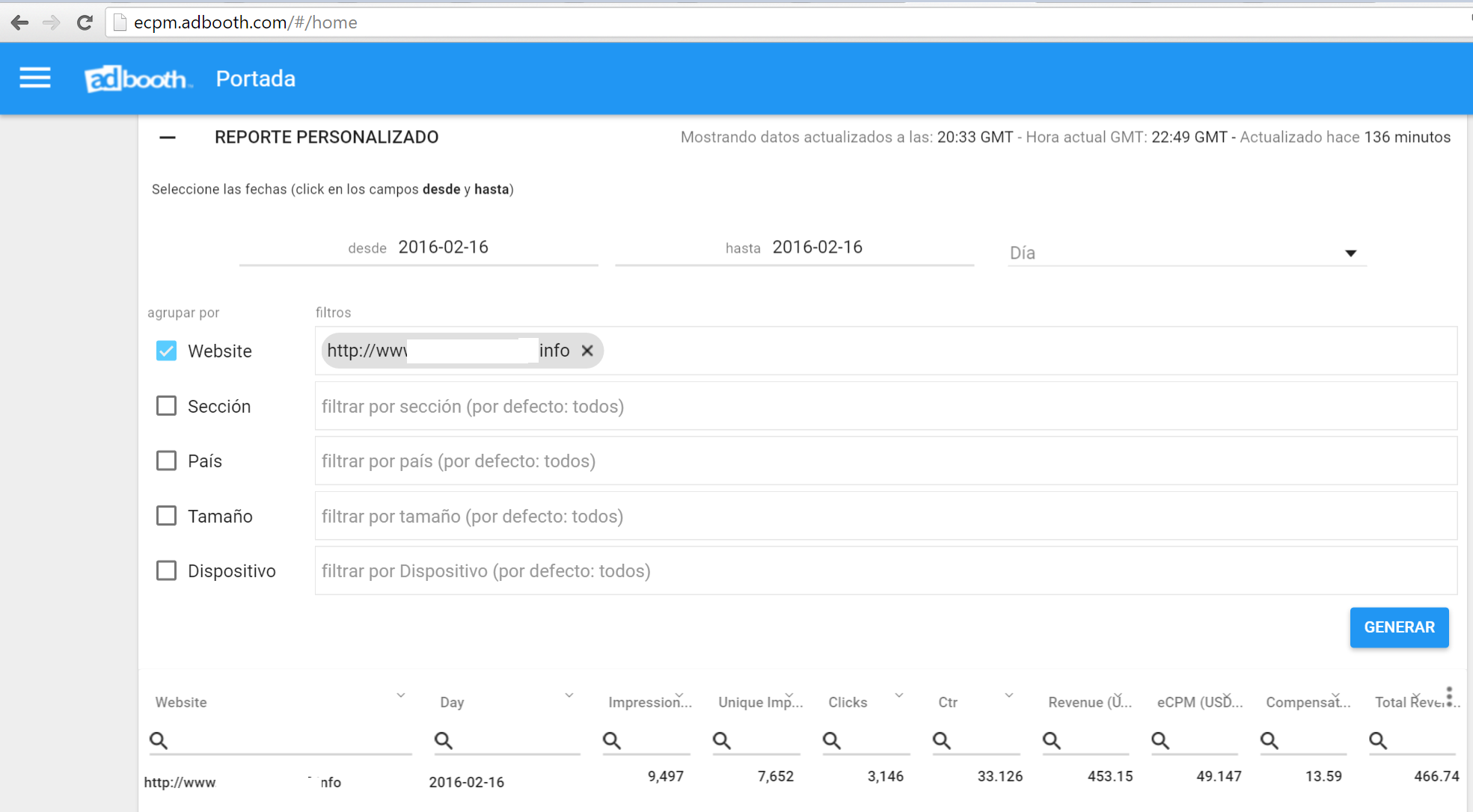Open Website column header menu arrow
1473x812 pixels.
(401, 695)
